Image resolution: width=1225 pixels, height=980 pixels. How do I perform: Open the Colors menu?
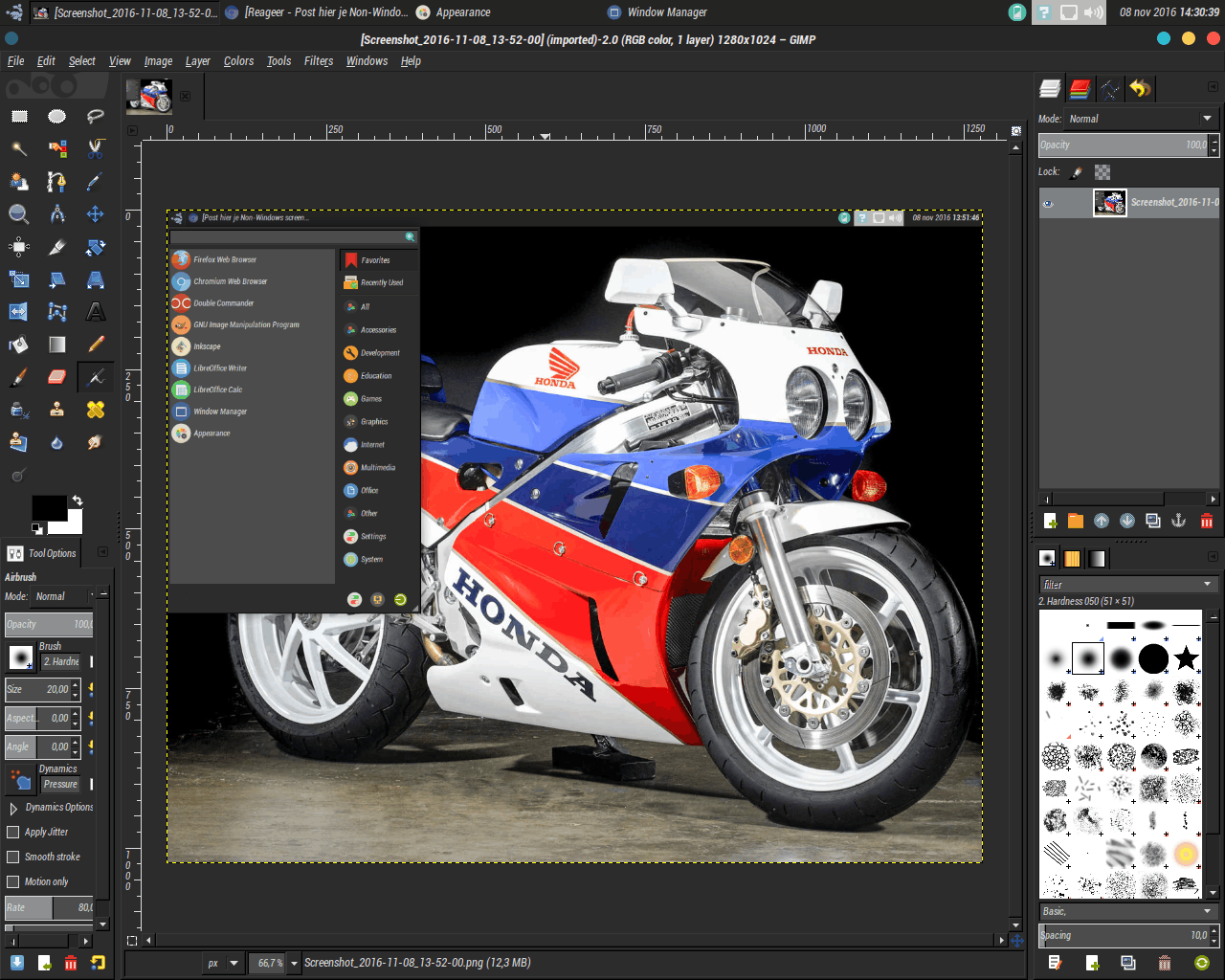(x=238, y=61)
